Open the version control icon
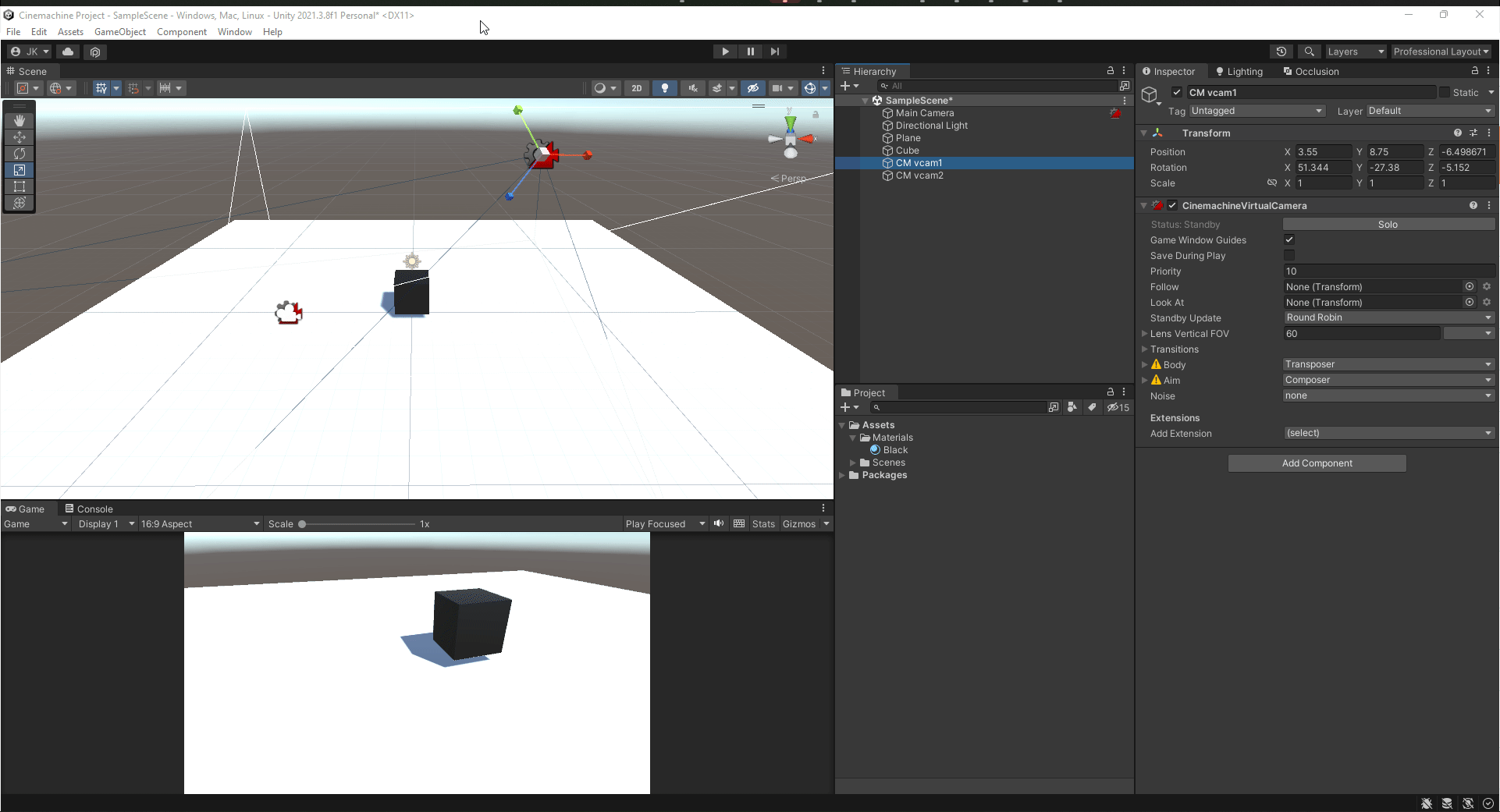 [x=95, y=51]
